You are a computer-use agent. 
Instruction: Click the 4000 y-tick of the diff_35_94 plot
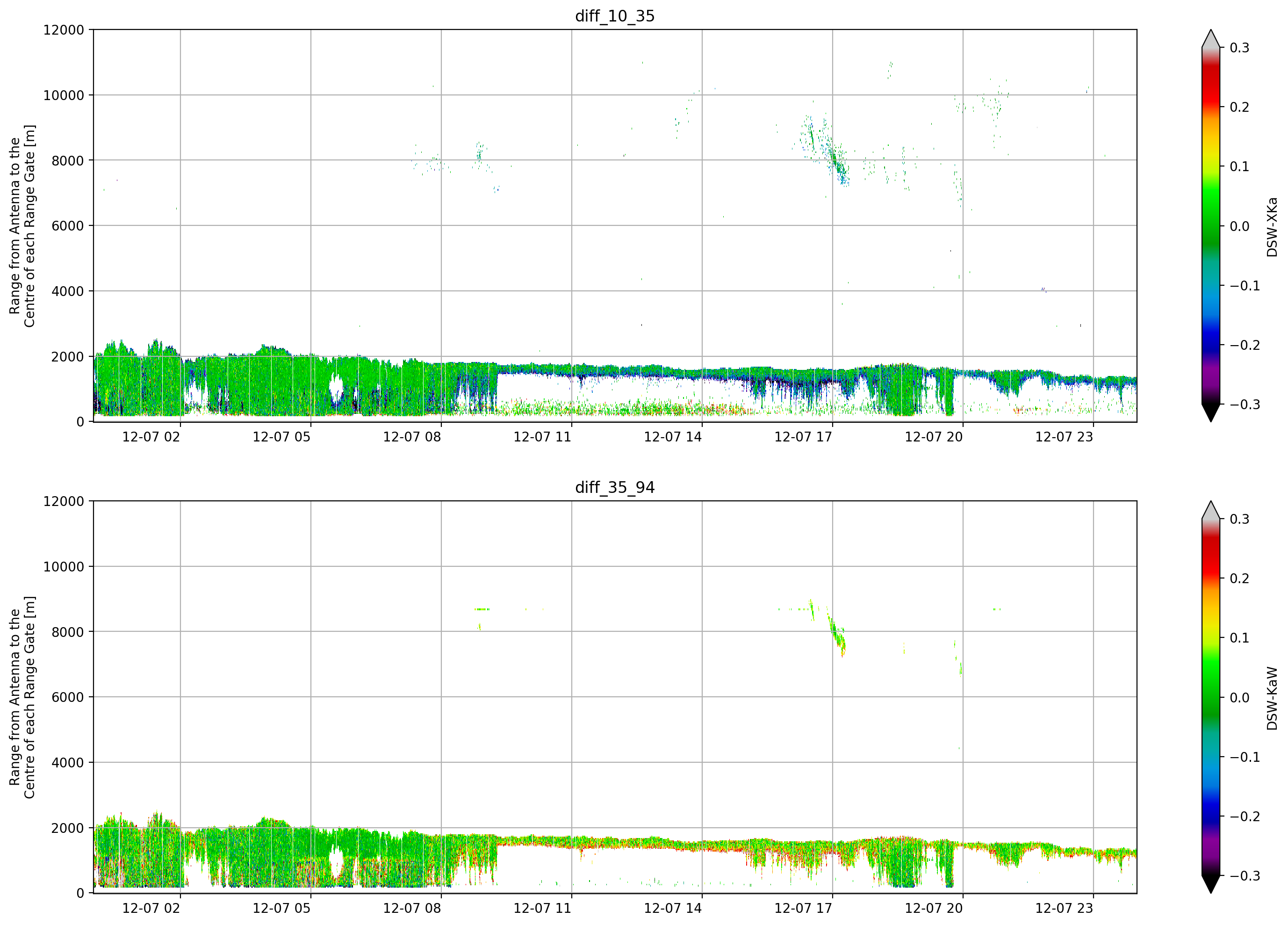68,763
